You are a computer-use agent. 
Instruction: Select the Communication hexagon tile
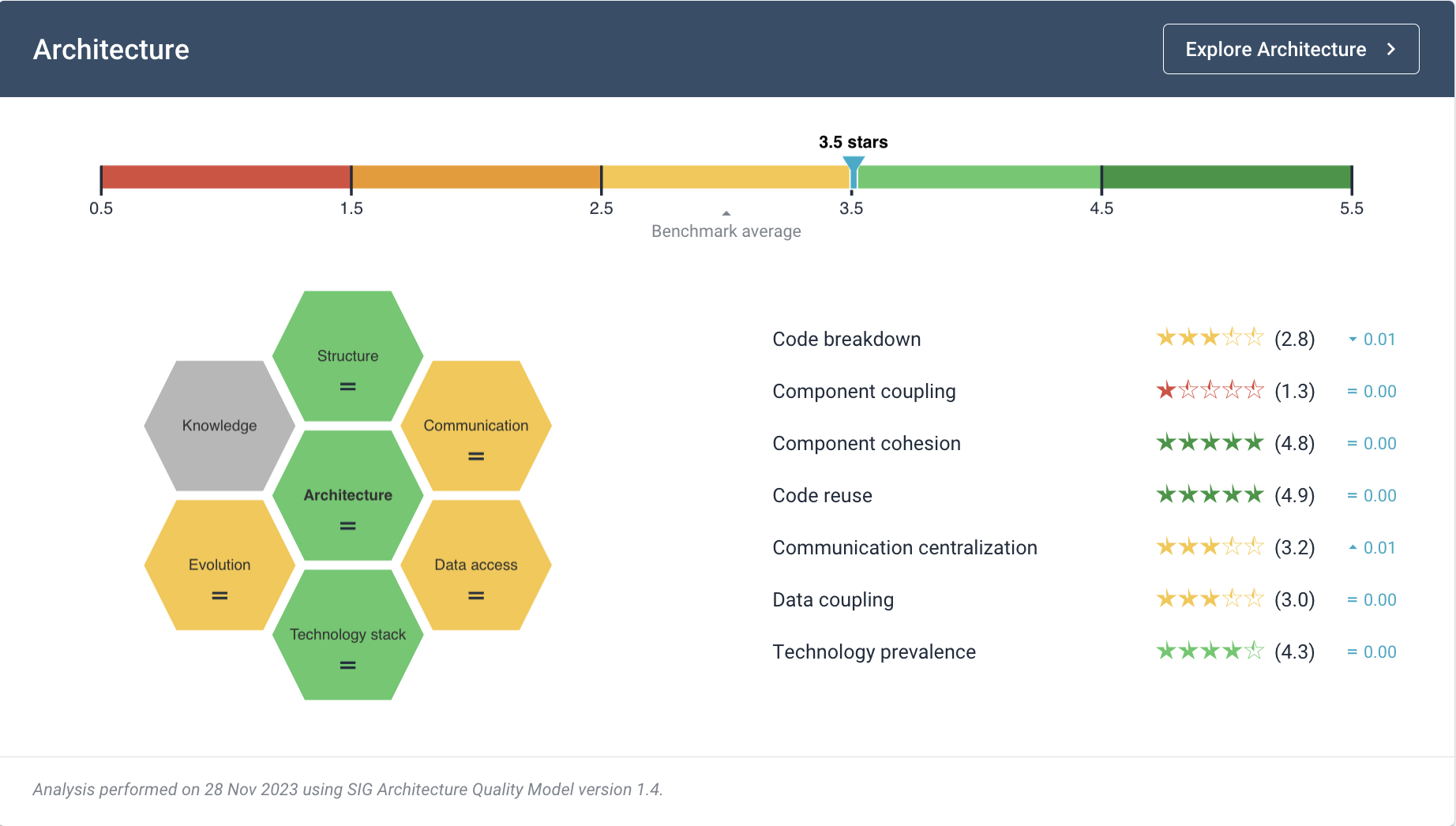coord(475,426)
